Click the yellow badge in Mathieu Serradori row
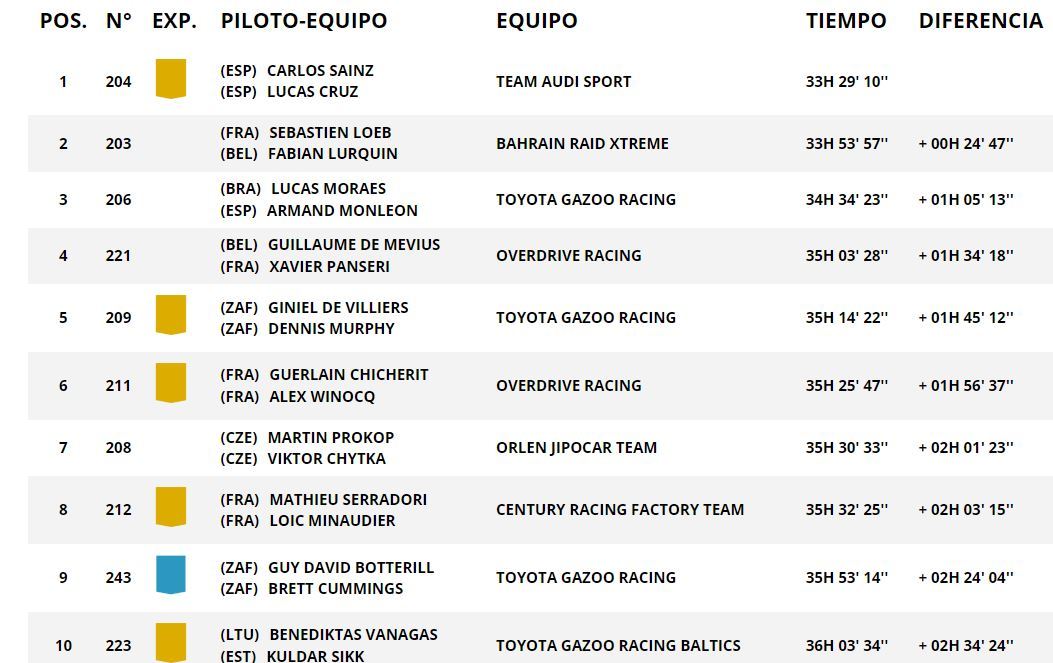1053x663 pixels. click(x=171, y=507)
